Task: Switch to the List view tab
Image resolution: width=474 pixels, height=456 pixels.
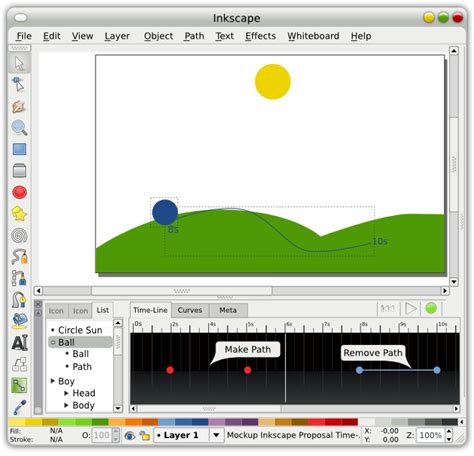Action: [x=103, y=310]
